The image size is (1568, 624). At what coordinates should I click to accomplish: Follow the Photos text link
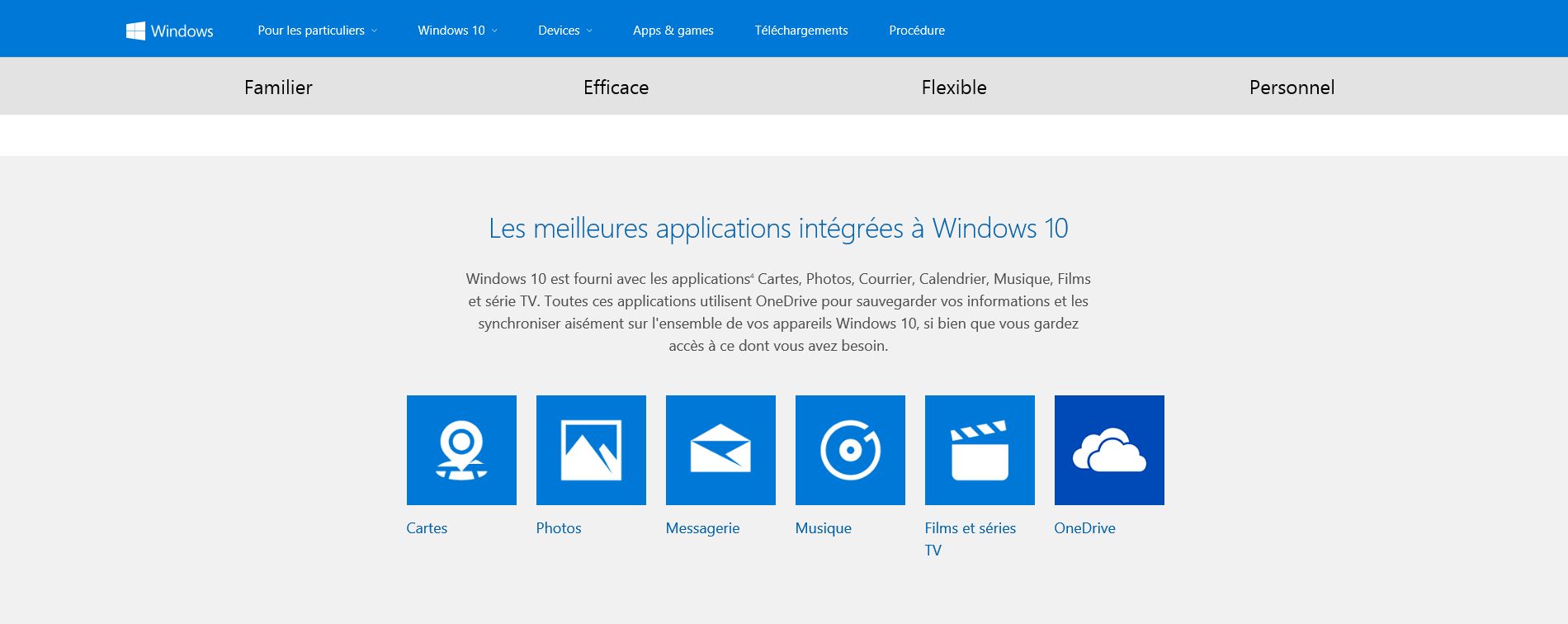click(x=559, y=528)
